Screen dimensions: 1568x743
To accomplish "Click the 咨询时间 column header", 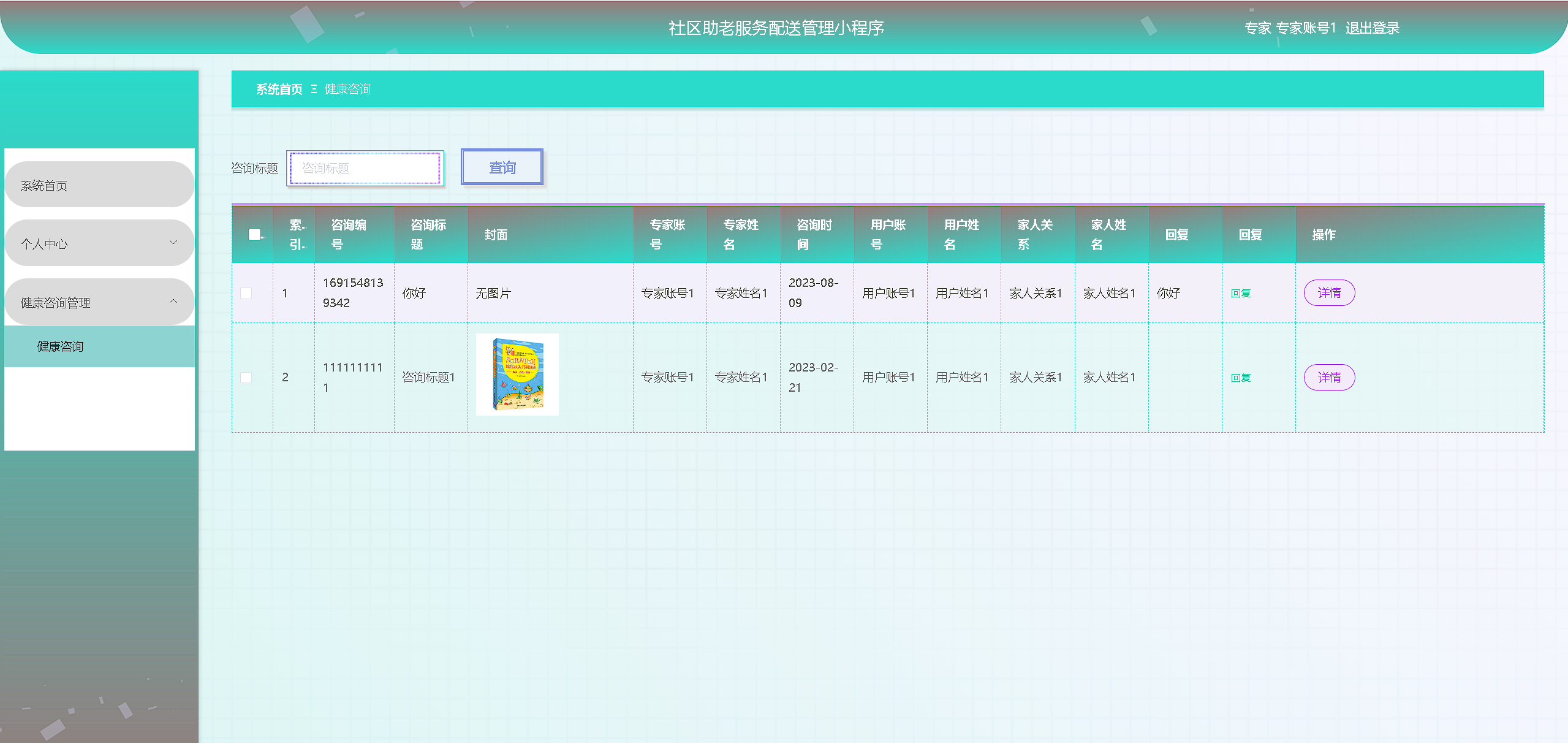I will 814,234.
